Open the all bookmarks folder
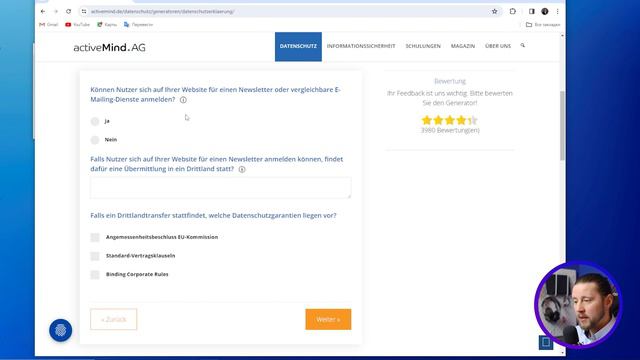 tap(543, 24)
